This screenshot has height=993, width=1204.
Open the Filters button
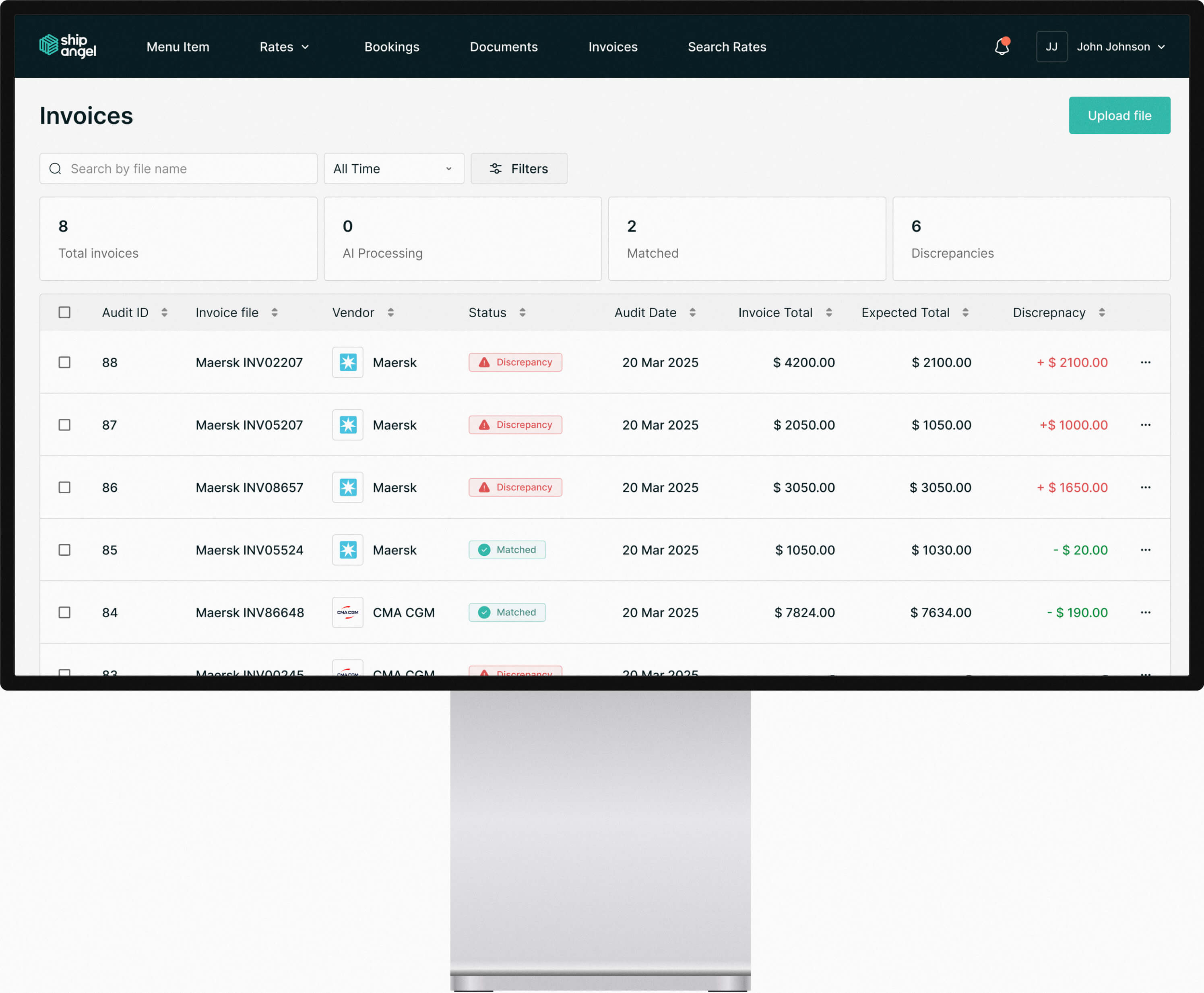click(x=518, y=169)
